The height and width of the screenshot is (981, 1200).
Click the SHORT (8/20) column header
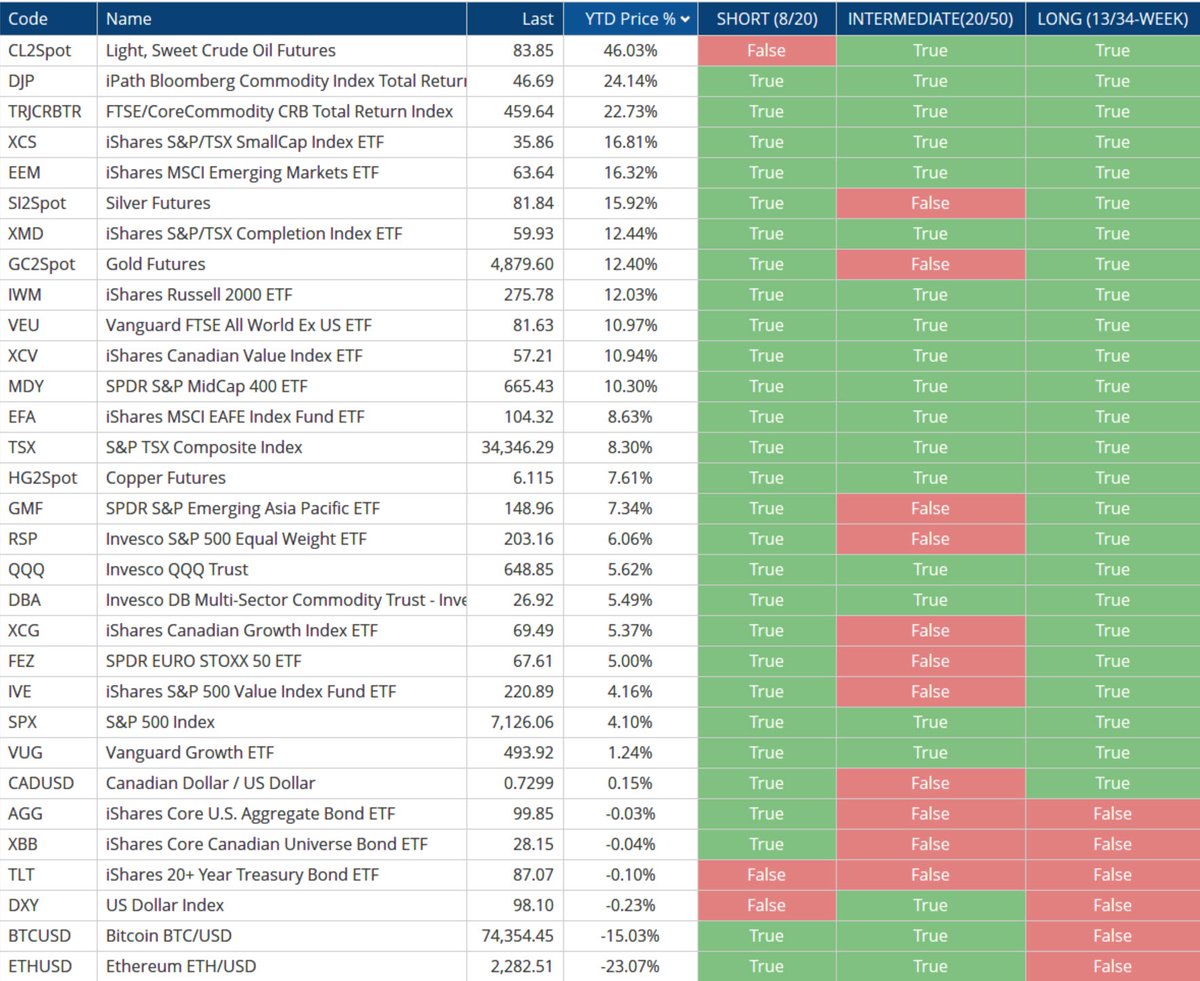(x=767, y=19)
